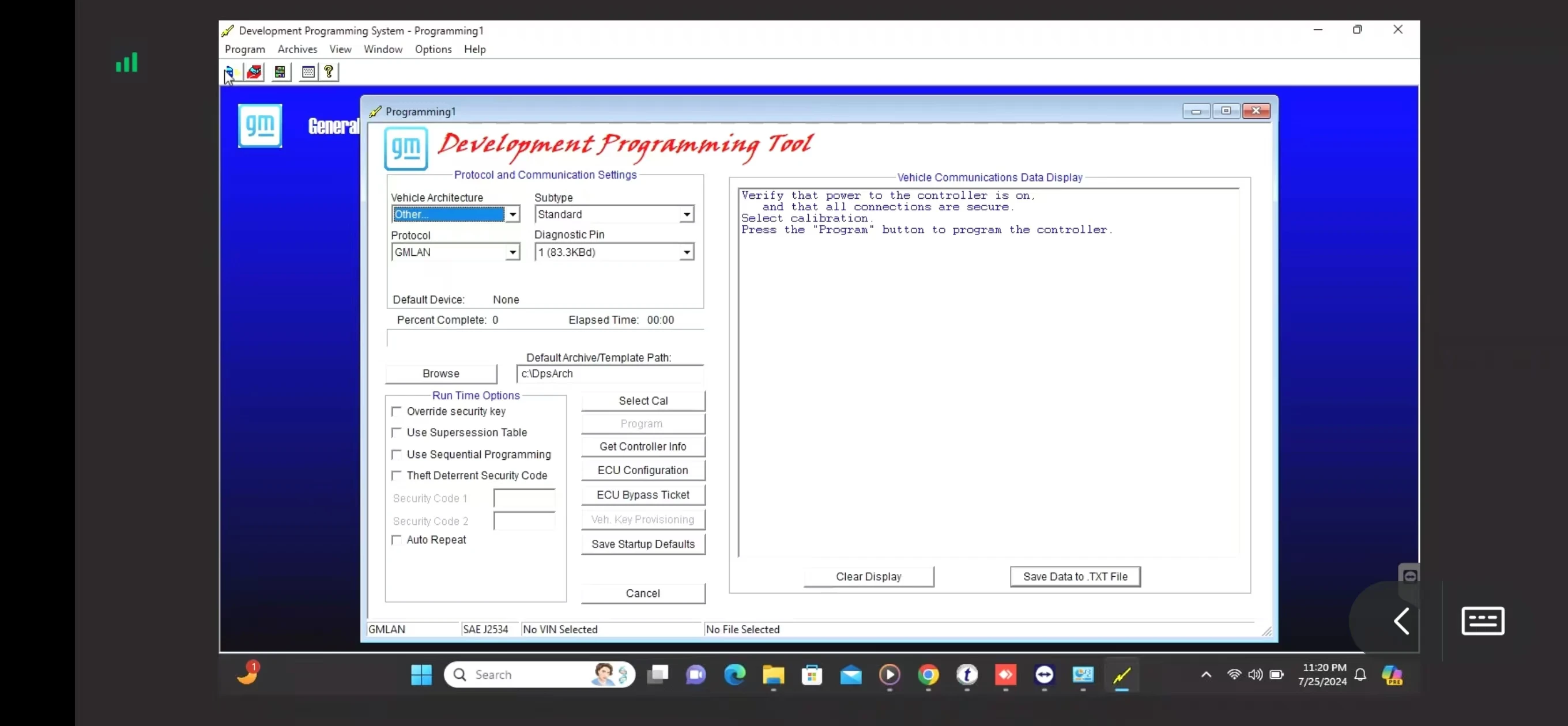Click "No File Selected" in status bar
This screenshot has width=1568, height=726.
tap(742, 630)
